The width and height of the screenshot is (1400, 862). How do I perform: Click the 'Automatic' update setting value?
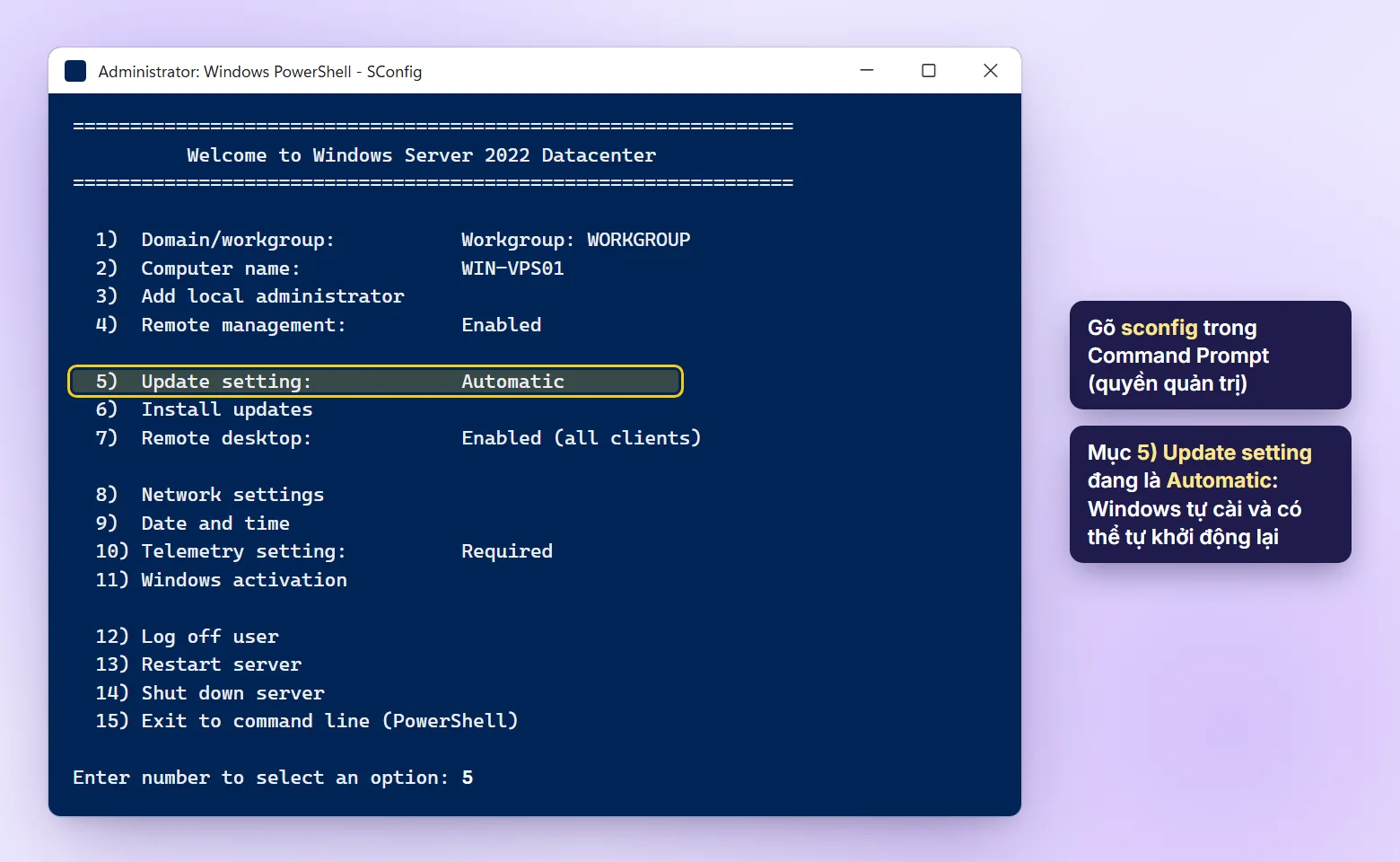[x=512, y=382]
